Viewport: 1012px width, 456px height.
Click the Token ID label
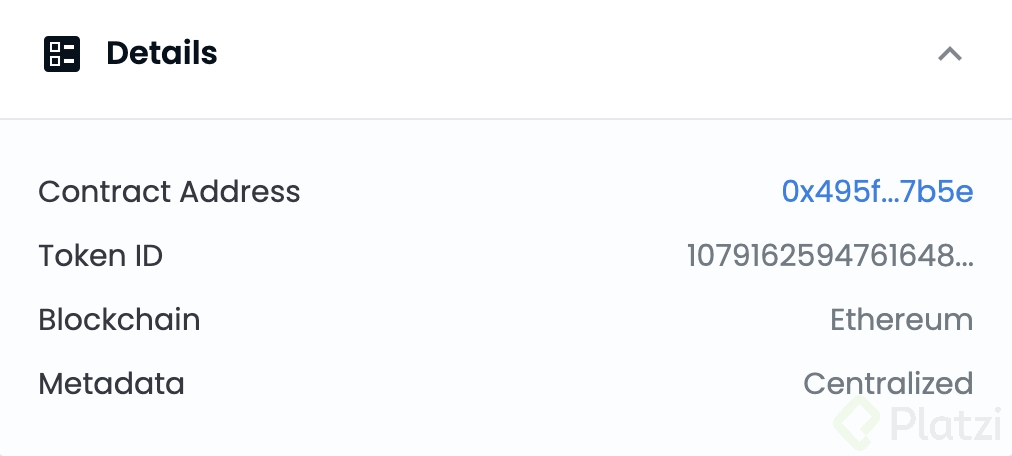(x=100, y=256)
